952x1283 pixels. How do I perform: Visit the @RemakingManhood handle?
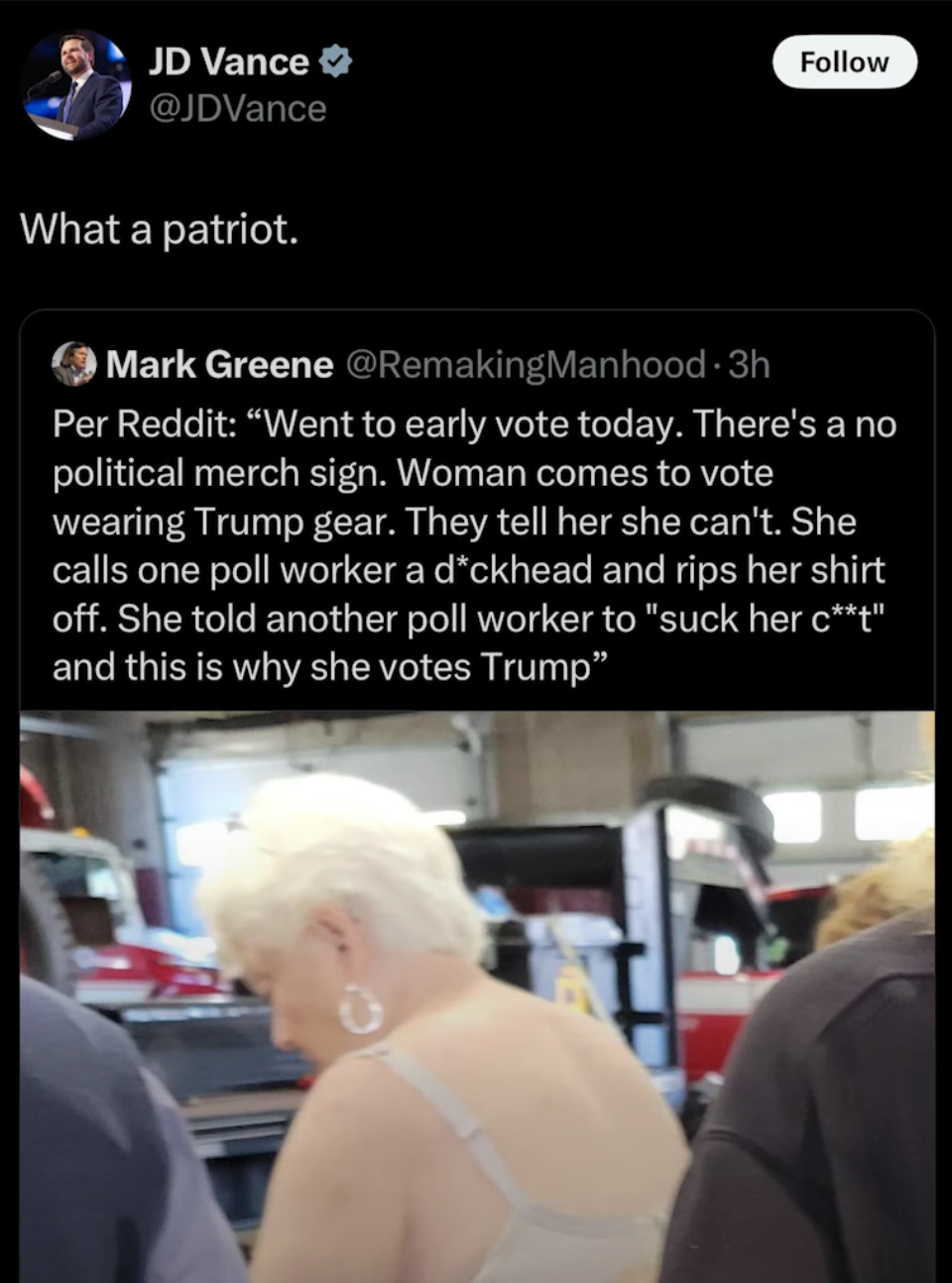coord(525,364)
